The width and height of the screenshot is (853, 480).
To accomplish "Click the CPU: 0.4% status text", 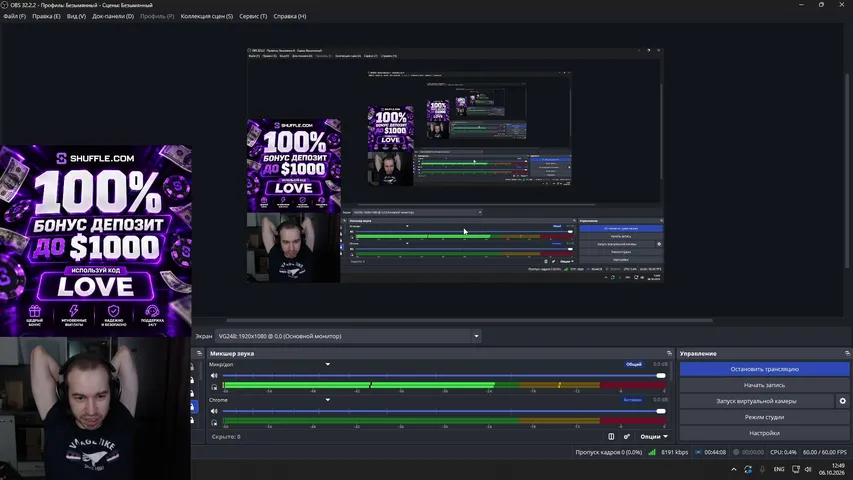I will pyautogui.click(x=783, y=452).
